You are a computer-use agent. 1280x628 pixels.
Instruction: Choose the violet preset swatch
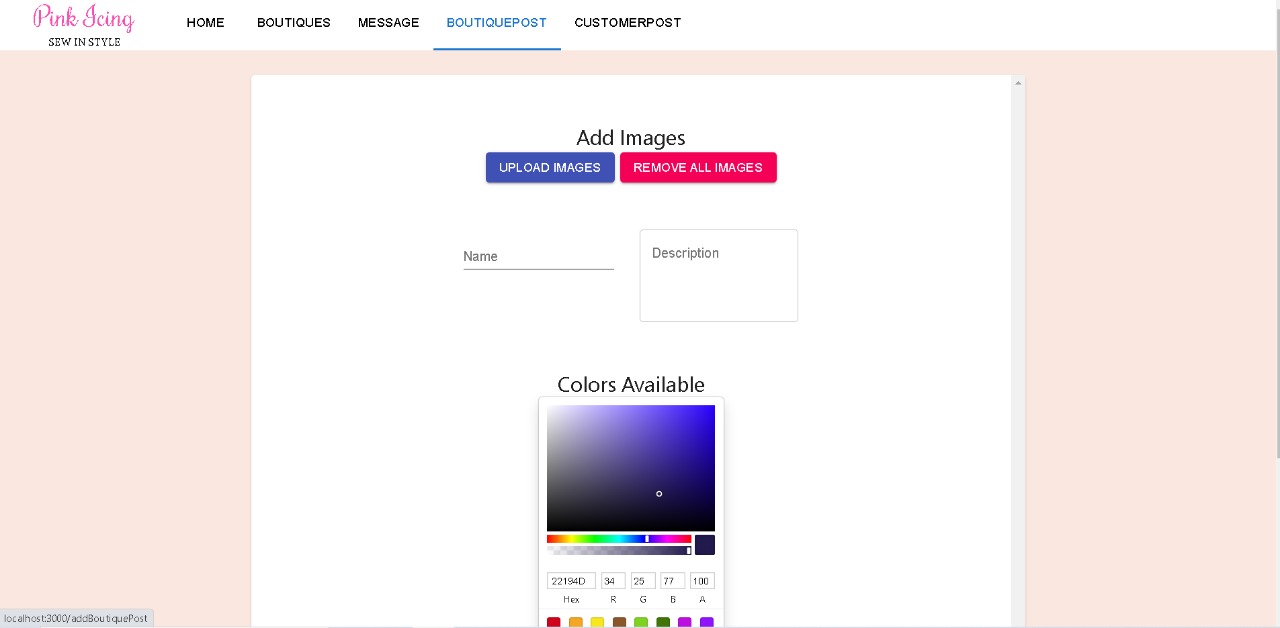pos(707,623)
